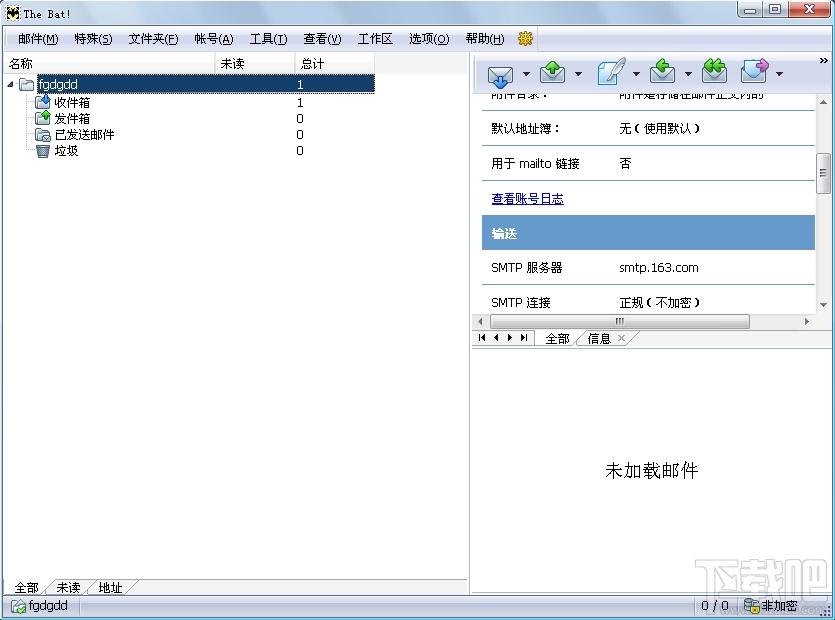
Task: Click the vertical scrollbar down arrow in info pane
Action: (x=823, y=305)
